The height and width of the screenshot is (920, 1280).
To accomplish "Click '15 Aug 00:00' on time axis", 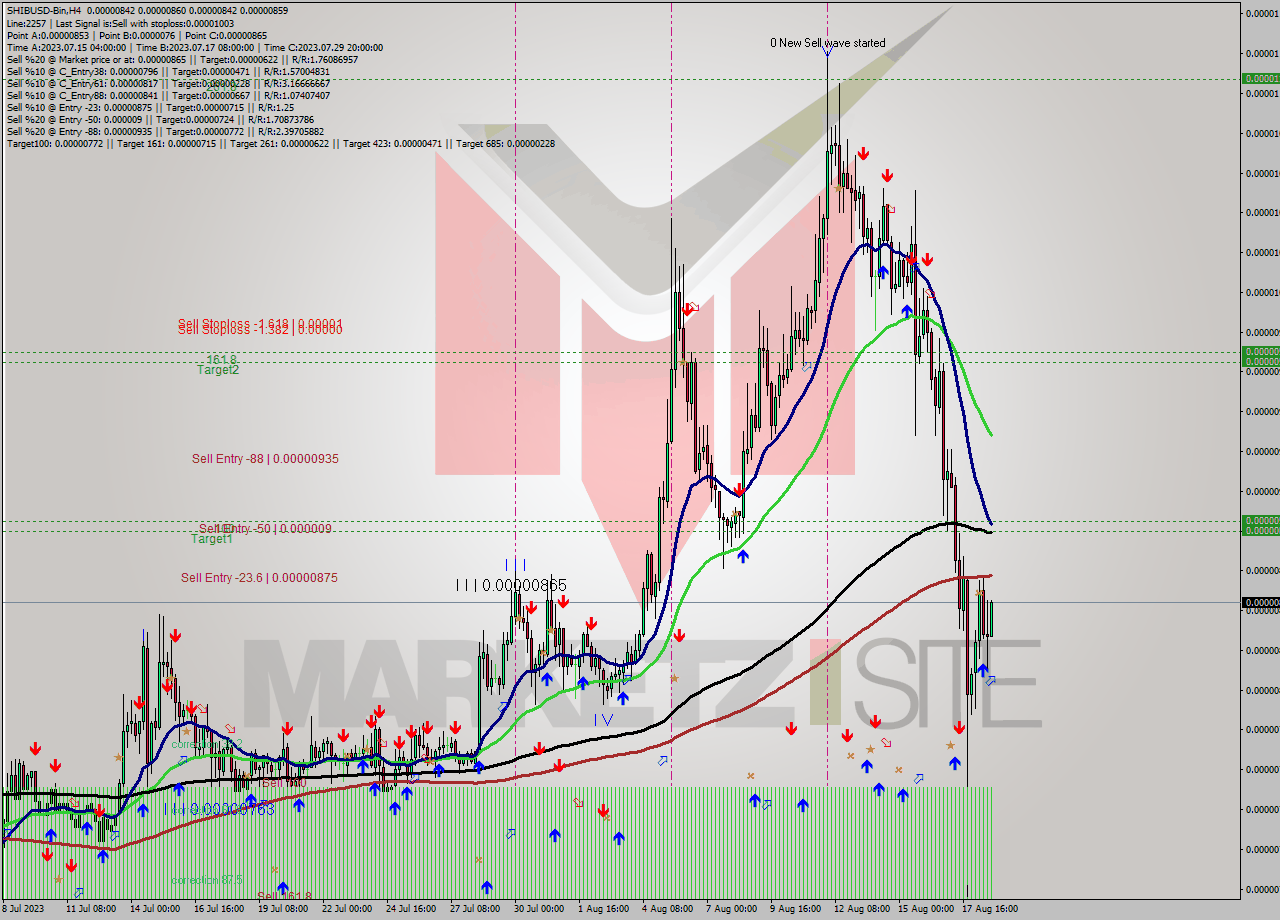I will click(925, 909).
